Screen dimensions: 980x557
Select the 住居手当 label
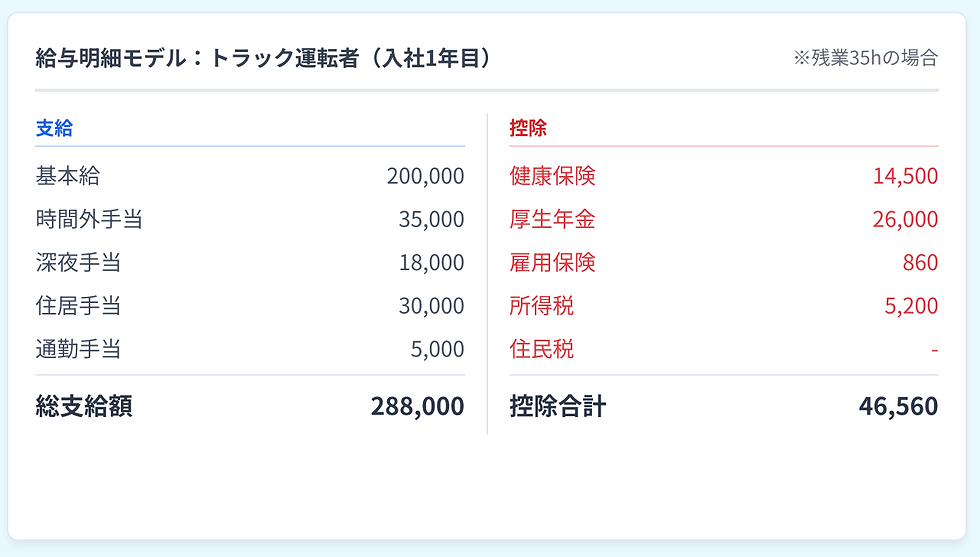78,306
